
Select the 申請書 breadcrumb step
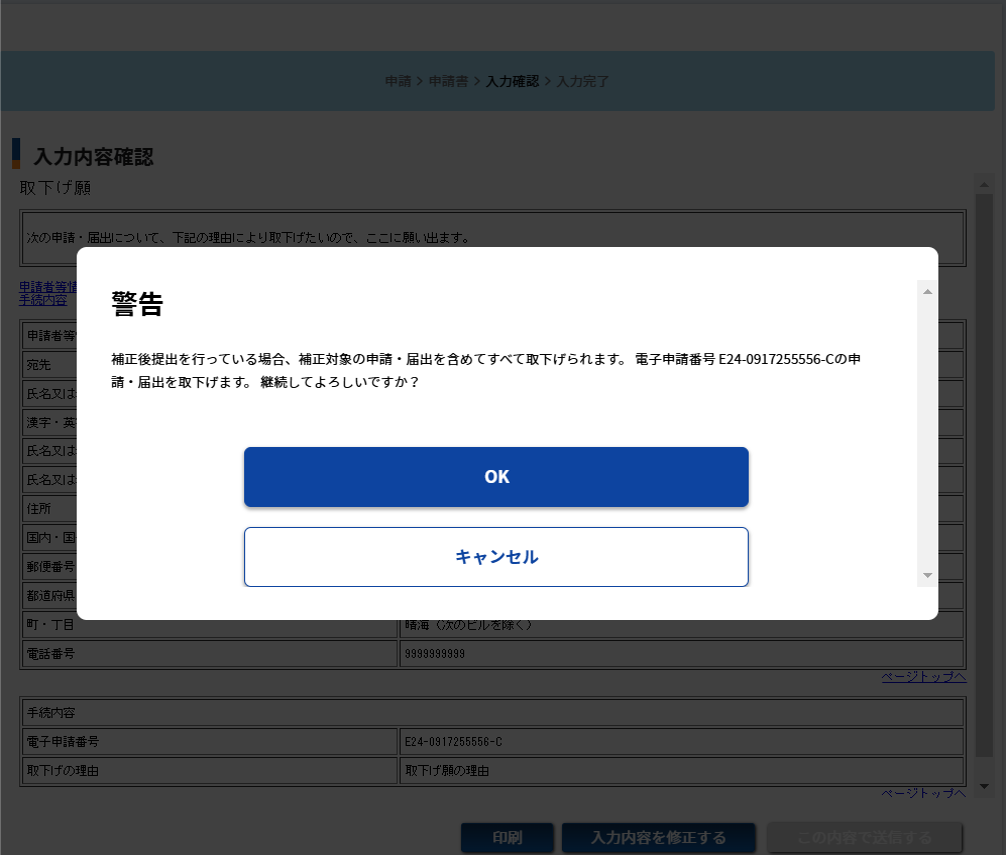[448, 81]
